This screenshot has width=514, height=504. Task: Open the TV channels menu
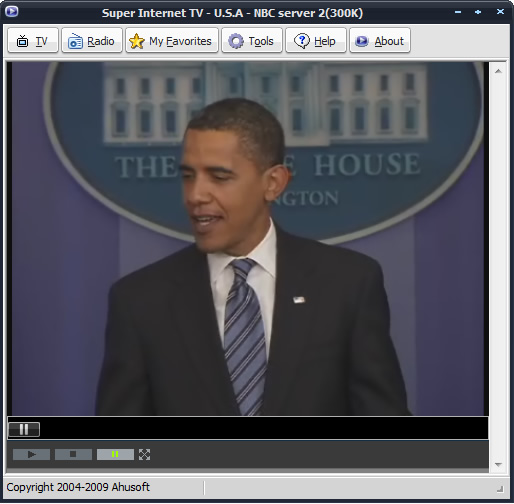pyautogui.click(x=33, y=41)
